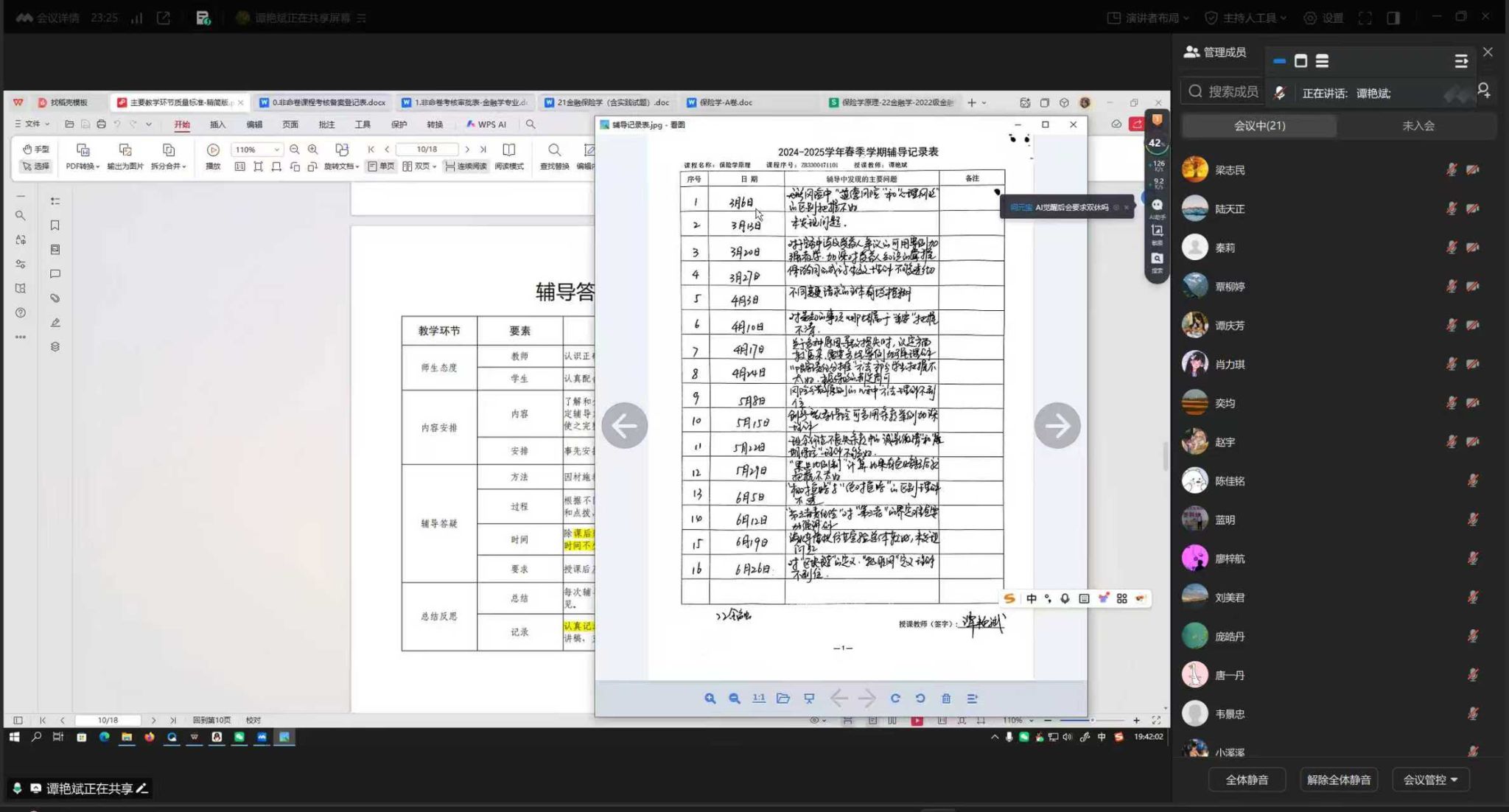Open file folder icon in image viewer

tap(783, 699)
